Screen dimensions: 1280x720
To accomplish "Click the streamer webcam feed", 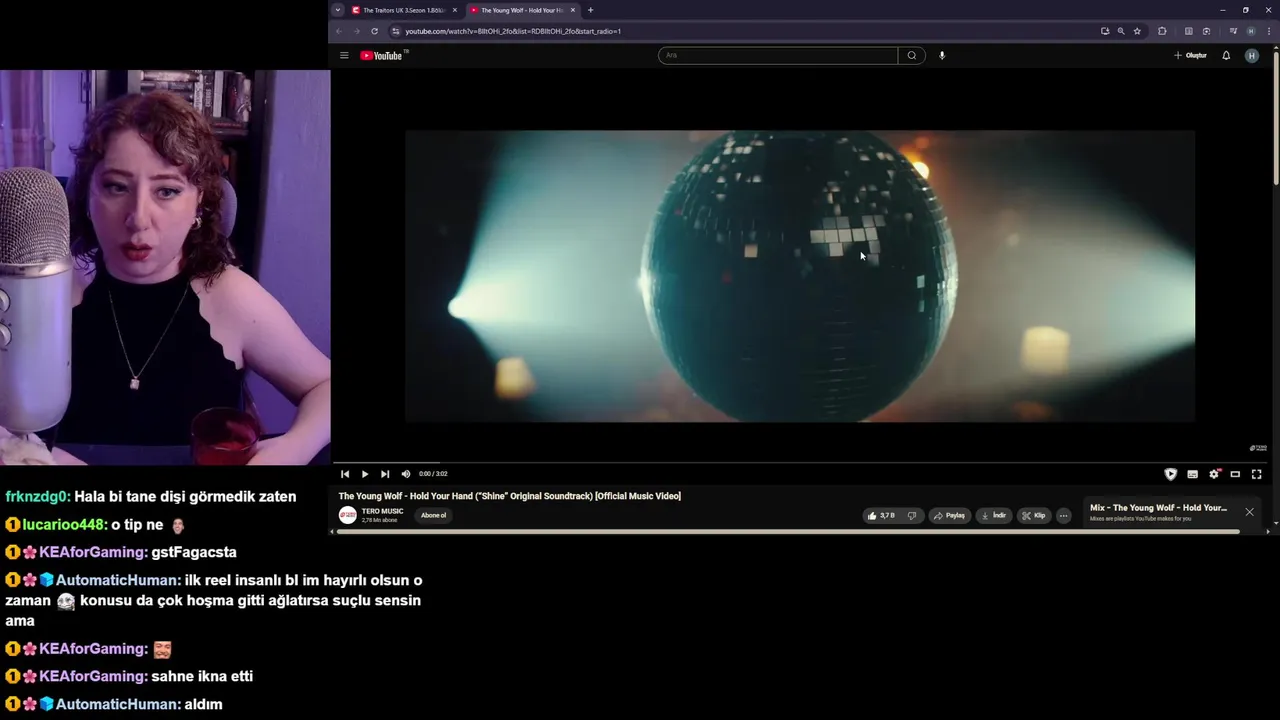I will [x=165, y=267].
